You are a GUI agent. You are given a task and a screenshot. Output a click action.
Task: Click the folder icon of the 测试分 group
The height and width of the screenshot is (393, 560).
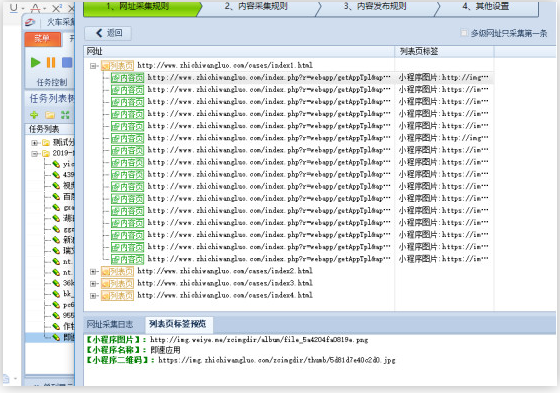tap(46, 143)
